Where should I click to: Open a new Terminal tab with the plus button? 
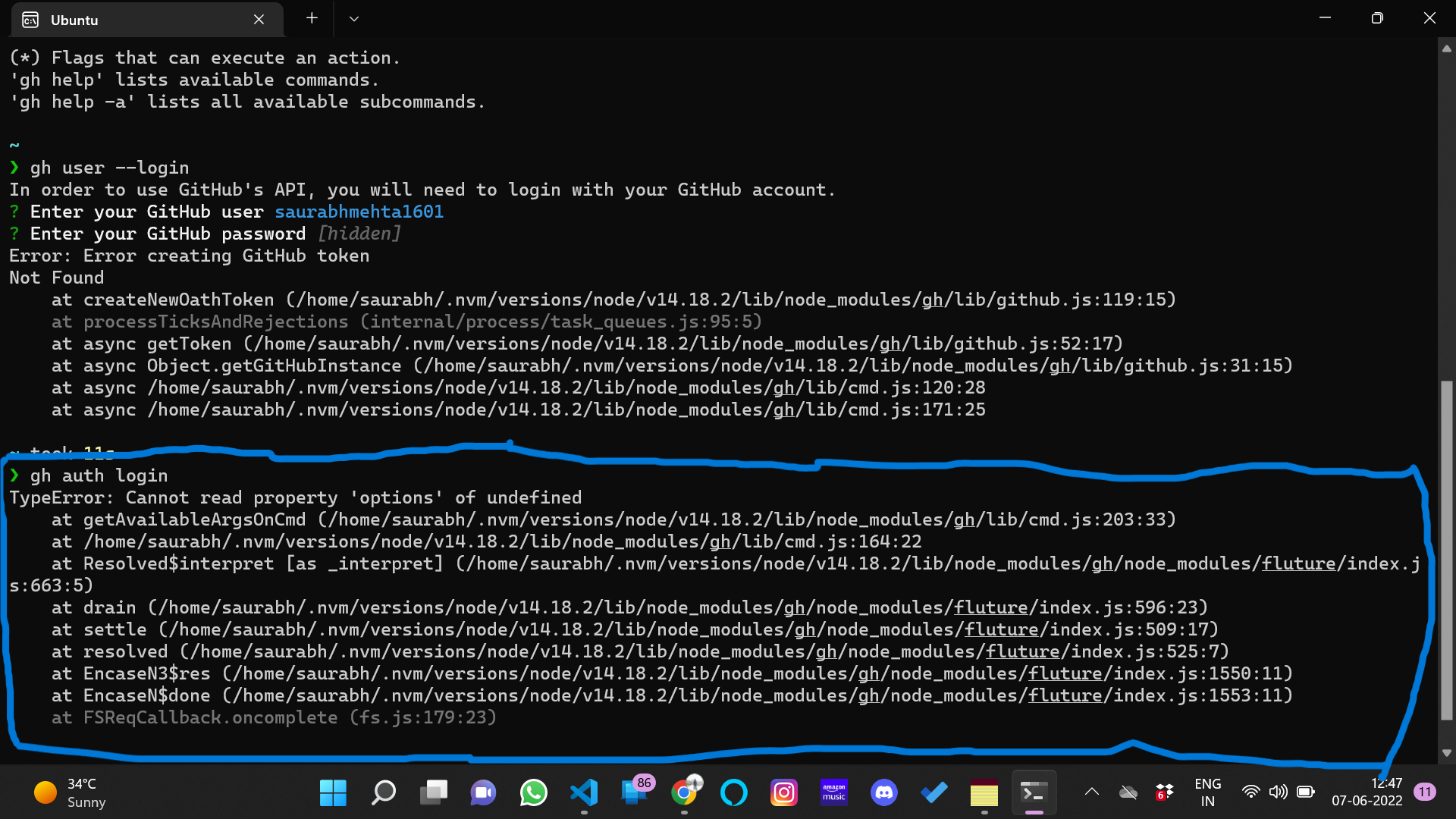point(311,18)
